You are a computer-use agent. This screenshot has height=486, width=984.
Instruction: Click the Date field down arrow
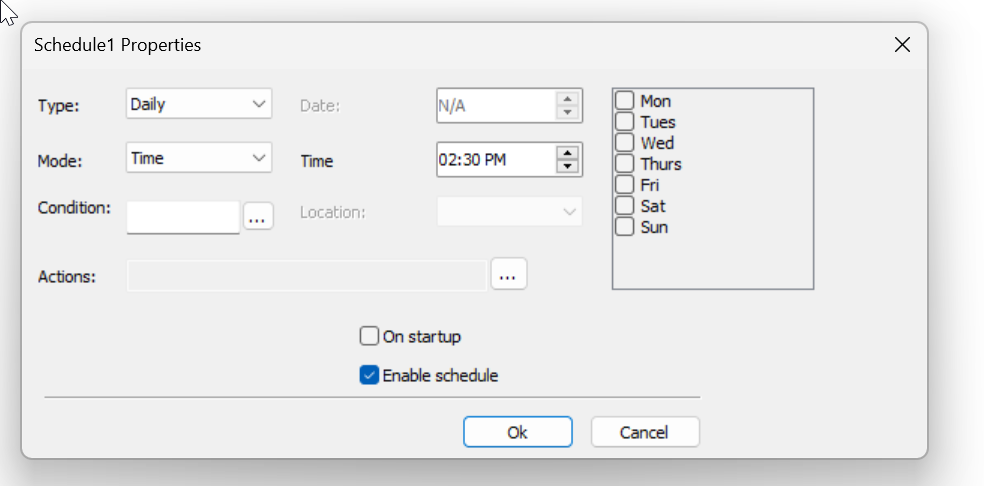coord(567,112)
